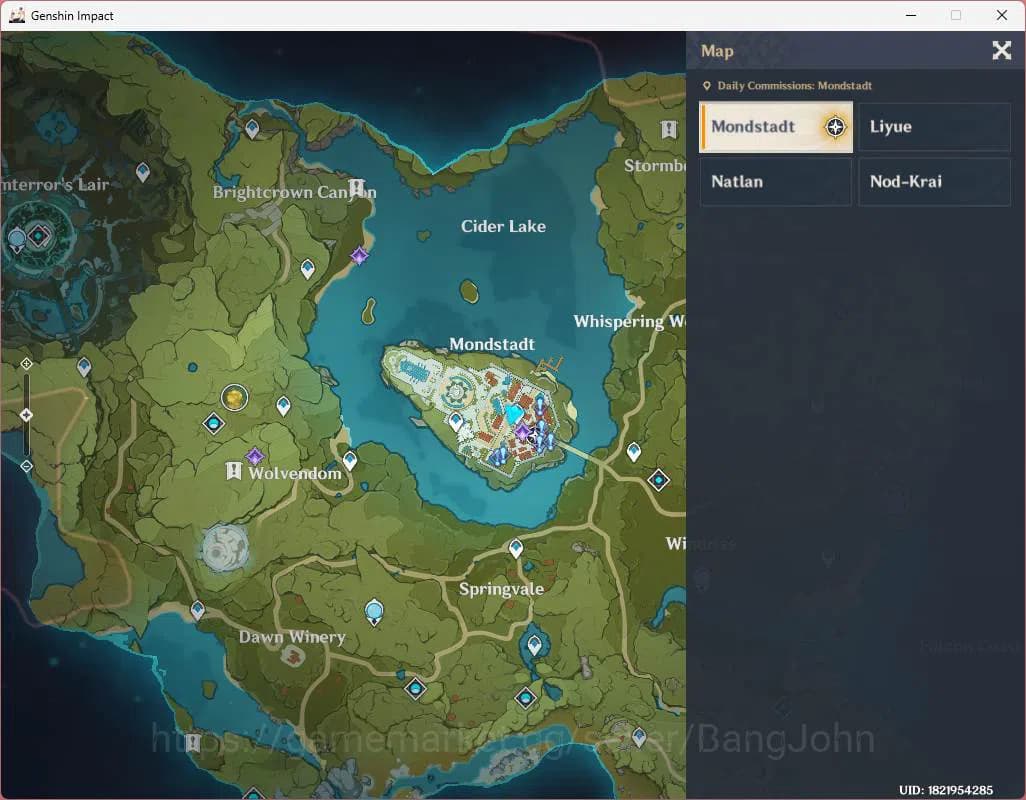Select the purple commission marker on Cider Lake shore
This screenshot has width=1026, height=800.
coord(359,256)
